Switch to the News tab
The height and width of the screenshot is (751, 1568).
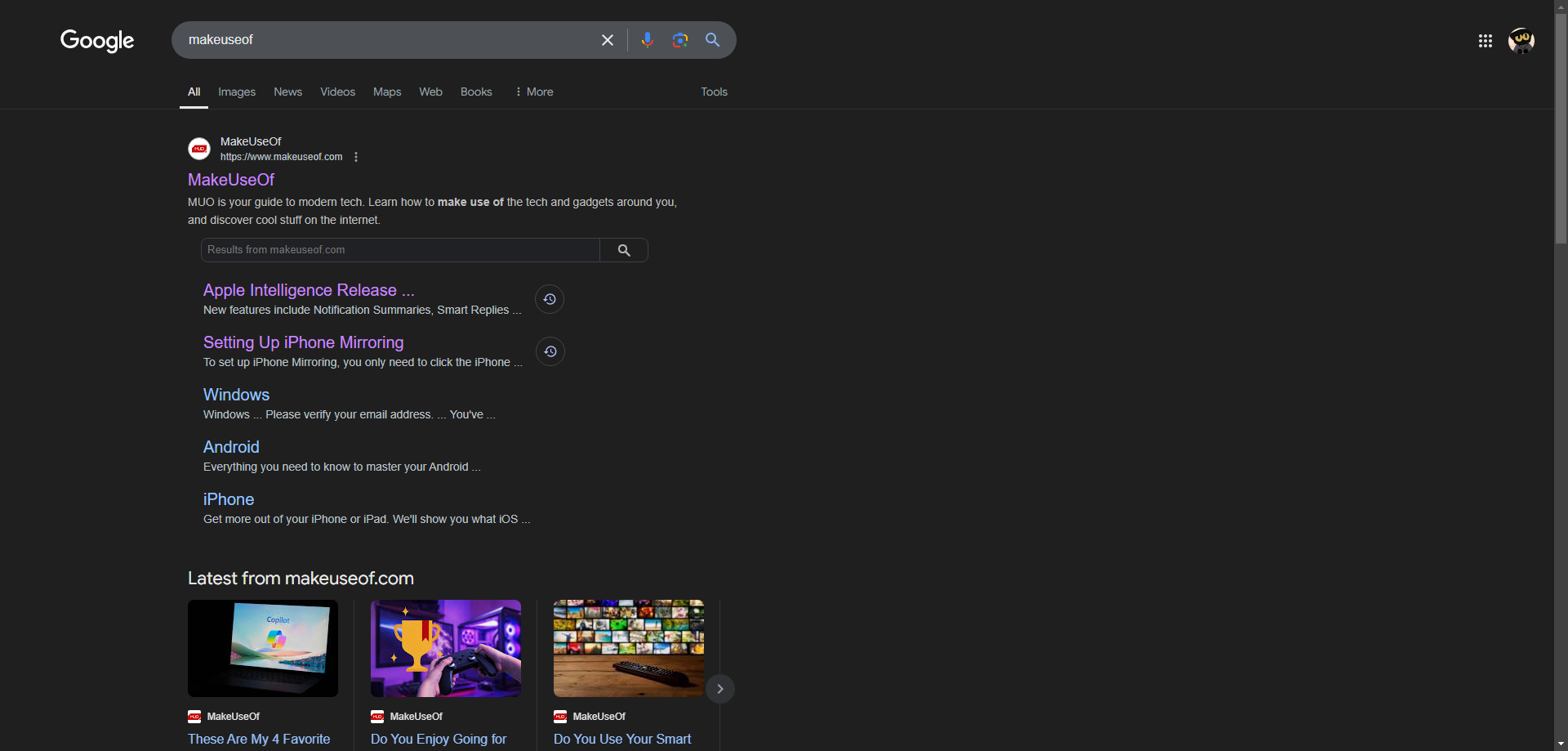[x=287, y=92]
